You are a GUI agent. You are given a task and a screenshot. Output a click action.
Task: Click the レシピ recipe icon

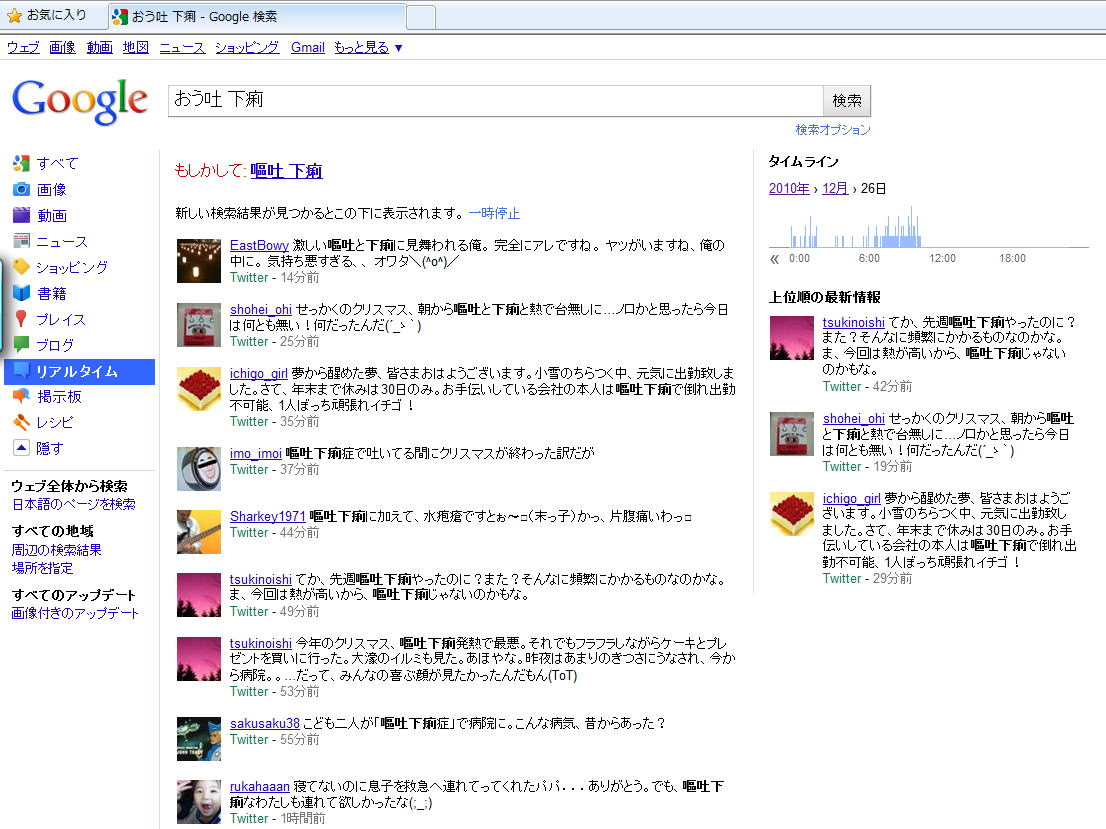pos(21,422)
